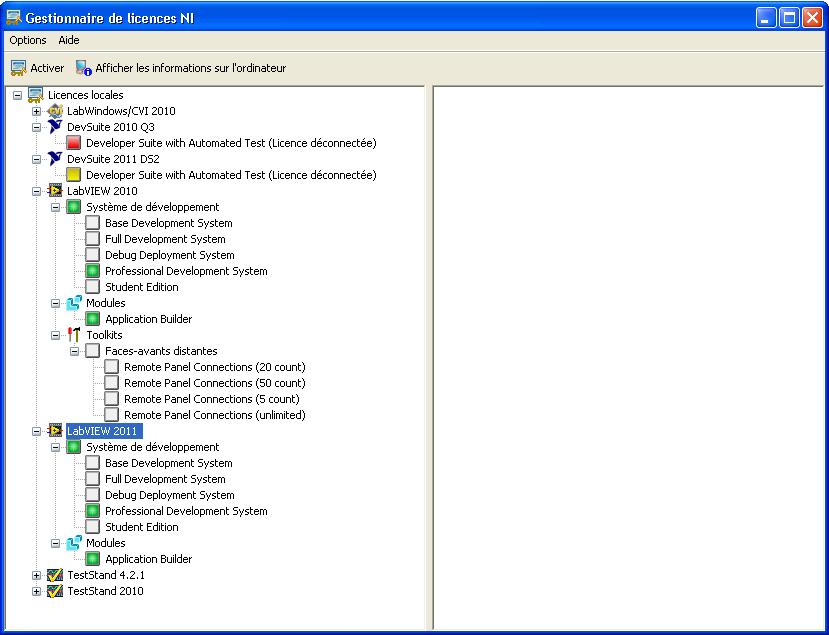Click the title bar application icon

pos(14,18)
